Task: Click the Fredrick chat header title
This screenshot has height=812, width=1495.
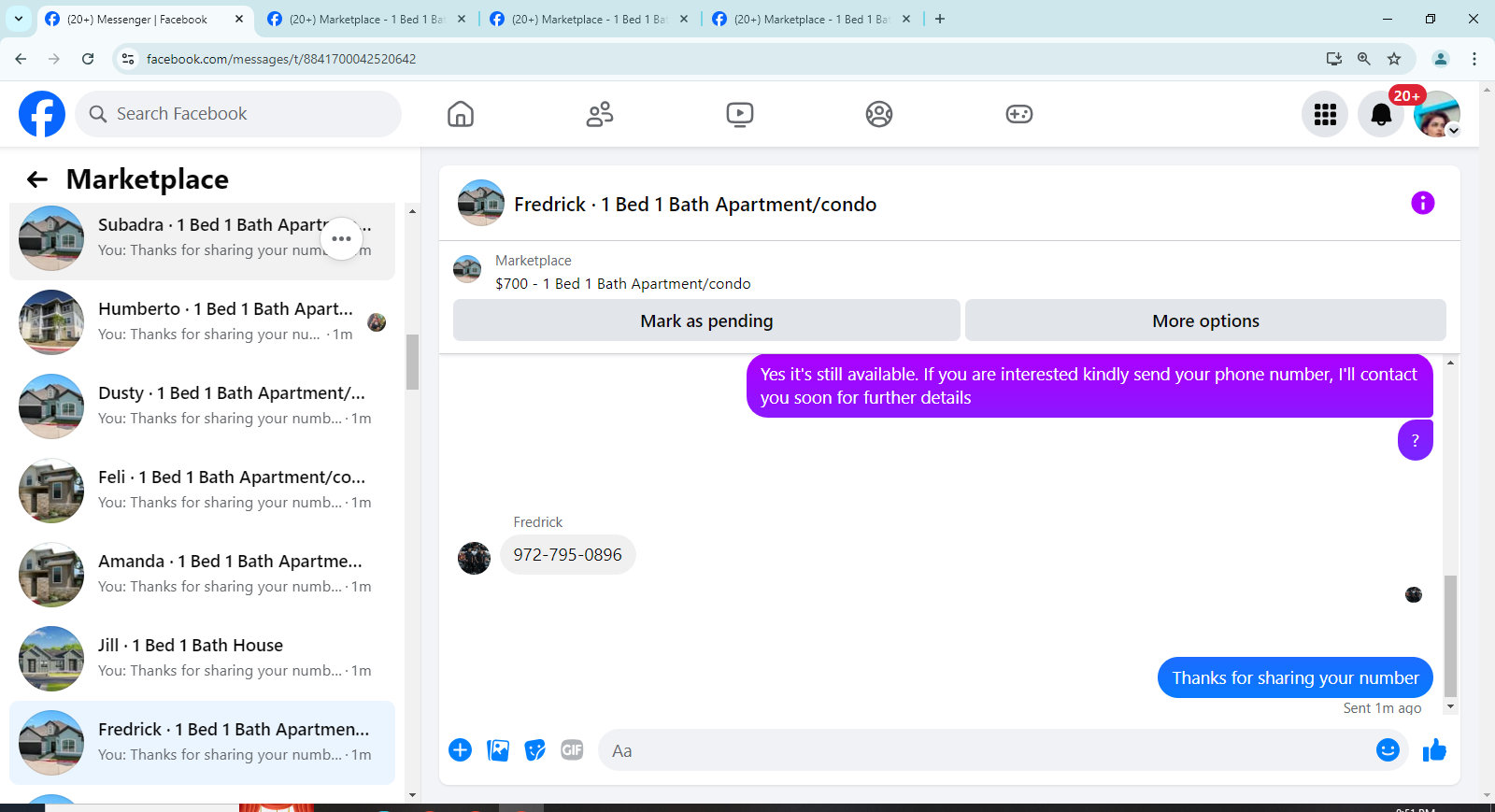Action: coord(695,204)
